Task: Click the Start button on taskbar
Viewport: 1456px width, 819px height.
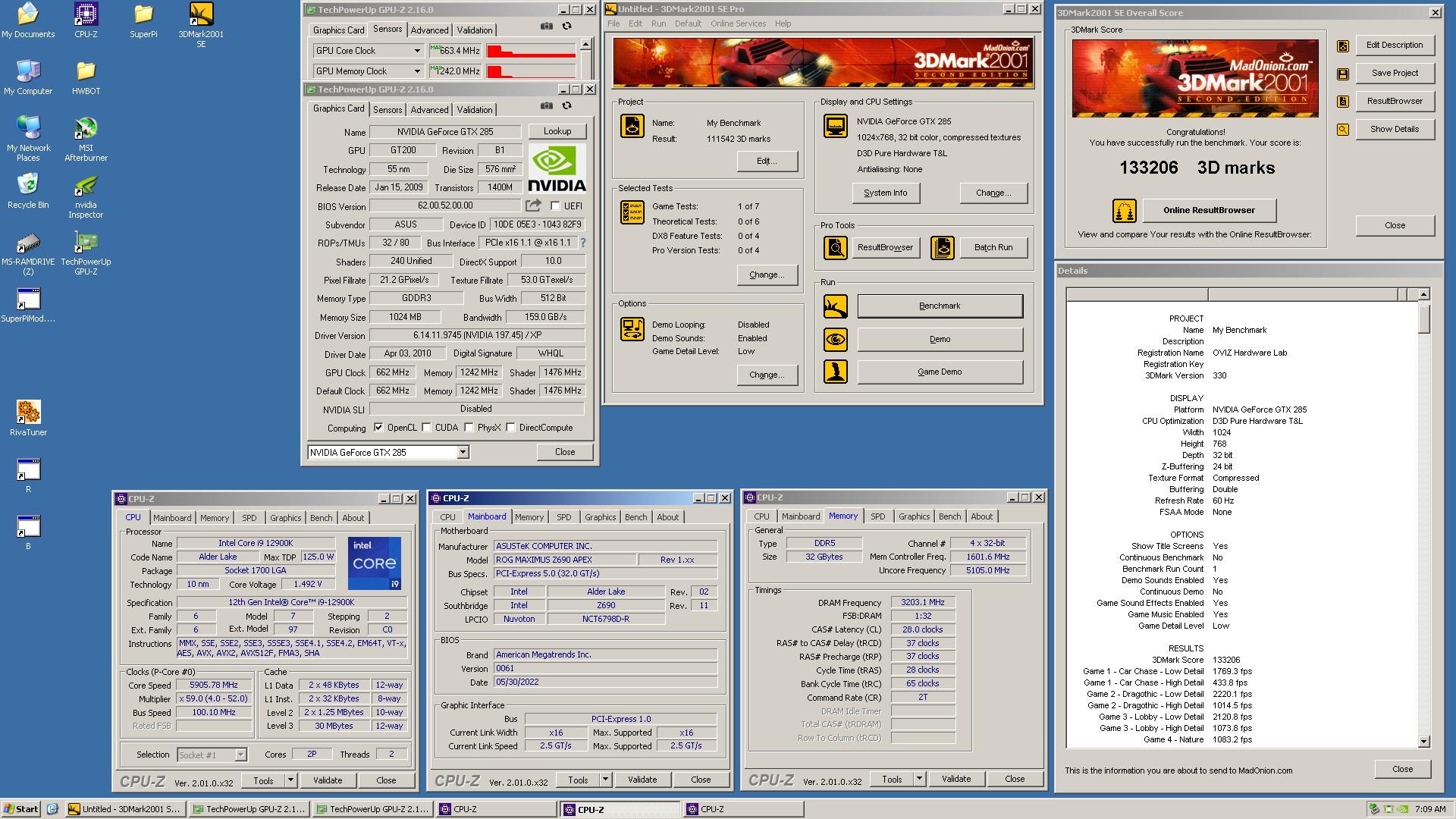Action: click(21, 809)
